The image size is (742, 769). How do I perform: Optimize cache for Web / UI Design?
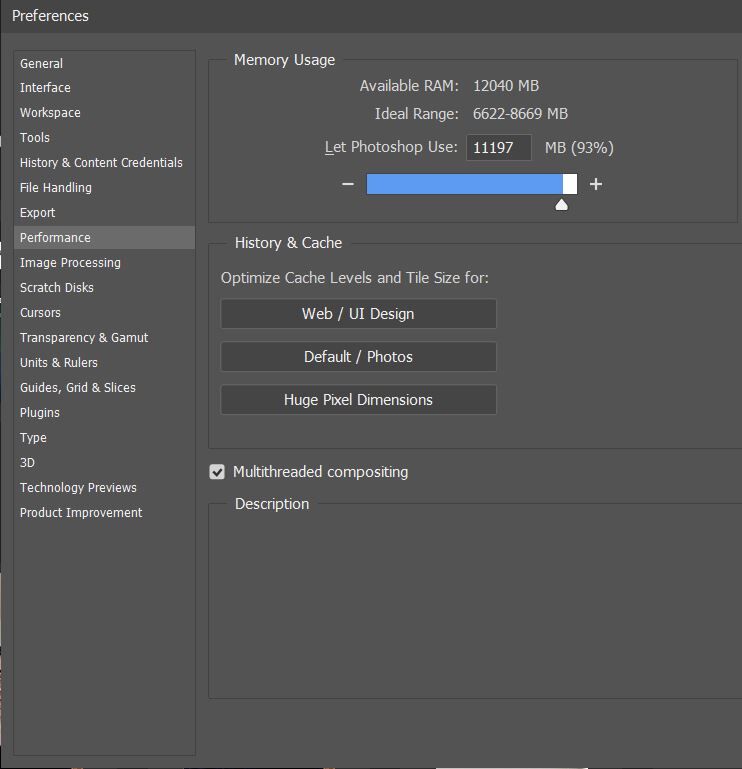coord(358,314)
